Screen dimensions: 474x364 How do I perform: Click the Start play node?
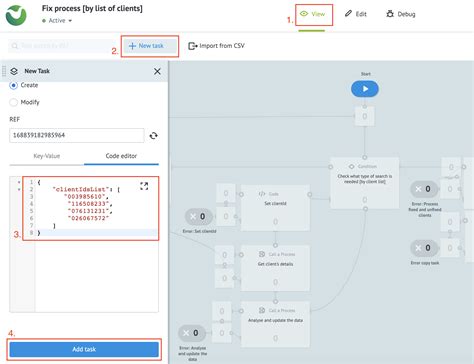point(365,89)
